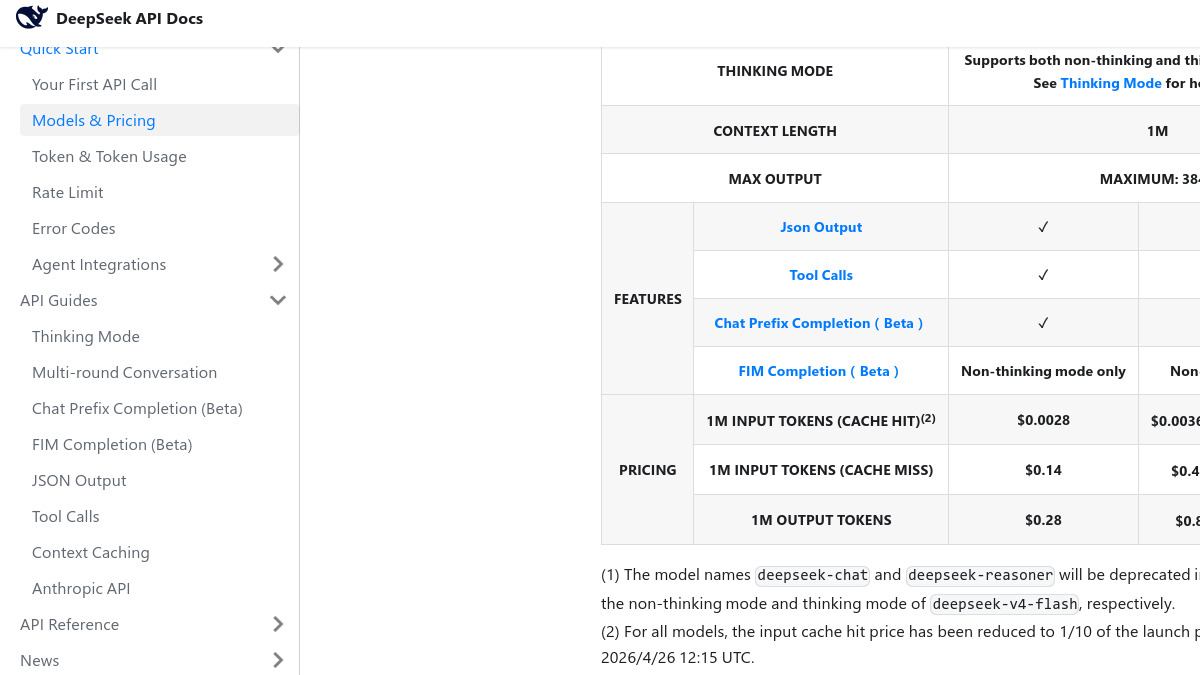Open Multi-round Conversation guide
Image resolution: width=1200 pixels, height=675 pixels.
tap(124, 372)
